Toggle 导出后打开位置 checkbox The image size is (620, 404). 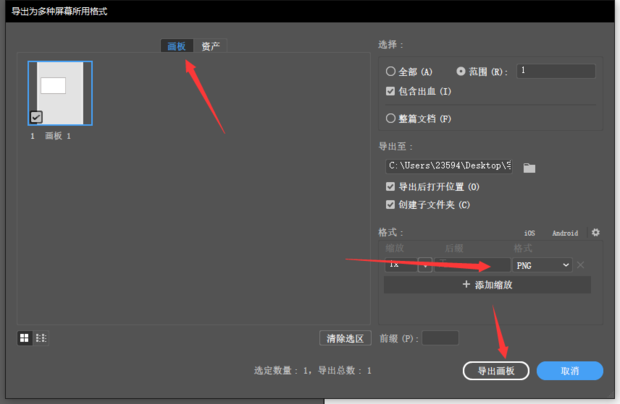click(391, 187)
